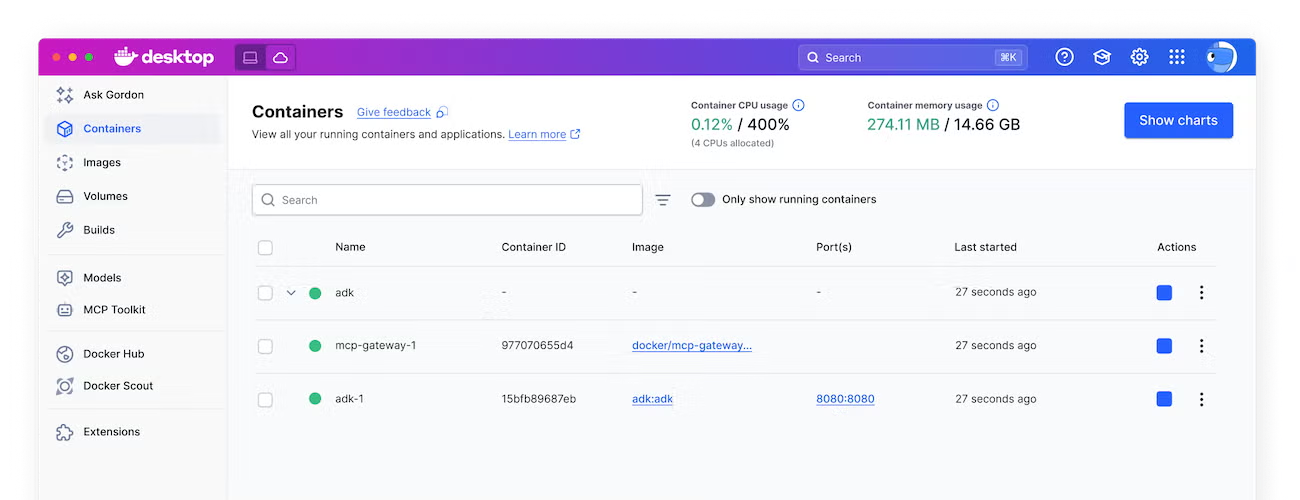Click the memory usage info icon
1300x500 pixels.
(992, 105)
